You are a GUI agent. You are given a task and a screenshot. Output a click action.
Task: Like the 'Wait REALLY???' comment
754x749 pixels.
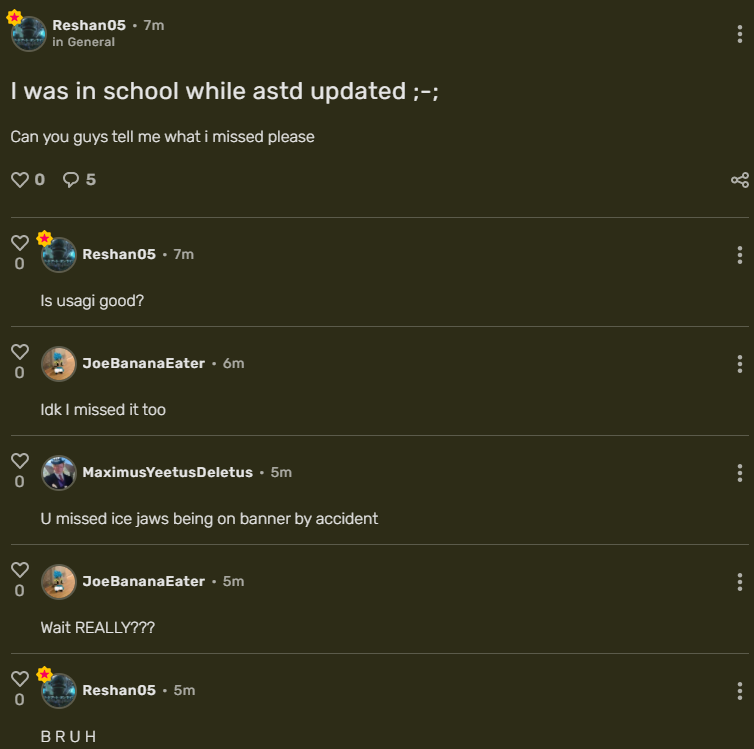pos(20,570)
